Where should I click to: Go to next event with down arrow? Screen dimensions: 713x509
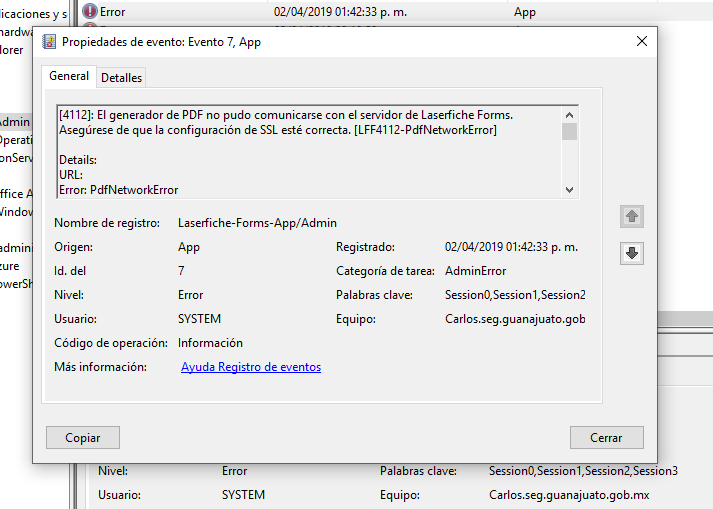[632, 253]
